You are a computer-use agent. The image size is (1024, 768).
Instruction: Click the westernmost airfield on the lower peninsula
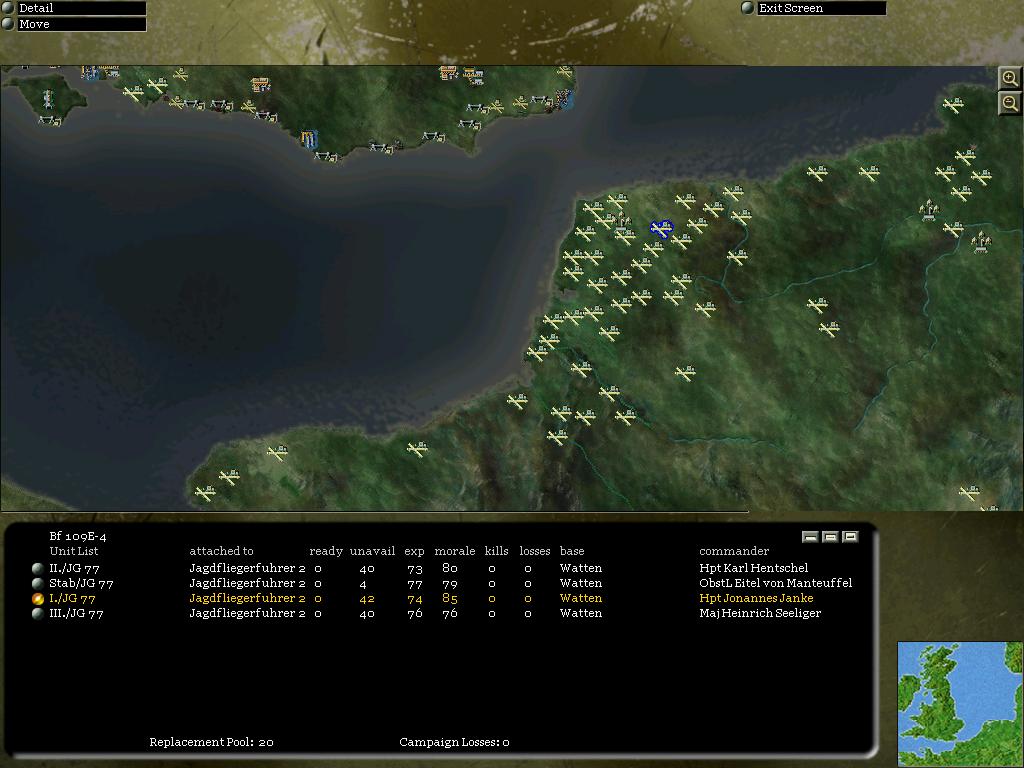[205, 493]
